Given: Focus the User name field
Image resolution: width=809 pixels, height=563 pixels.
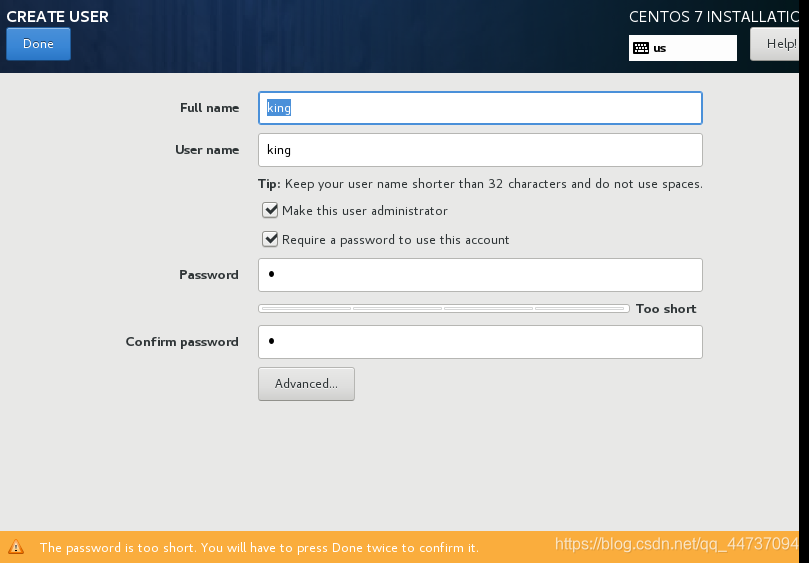Looking at the screenshot, I should 480,150.
